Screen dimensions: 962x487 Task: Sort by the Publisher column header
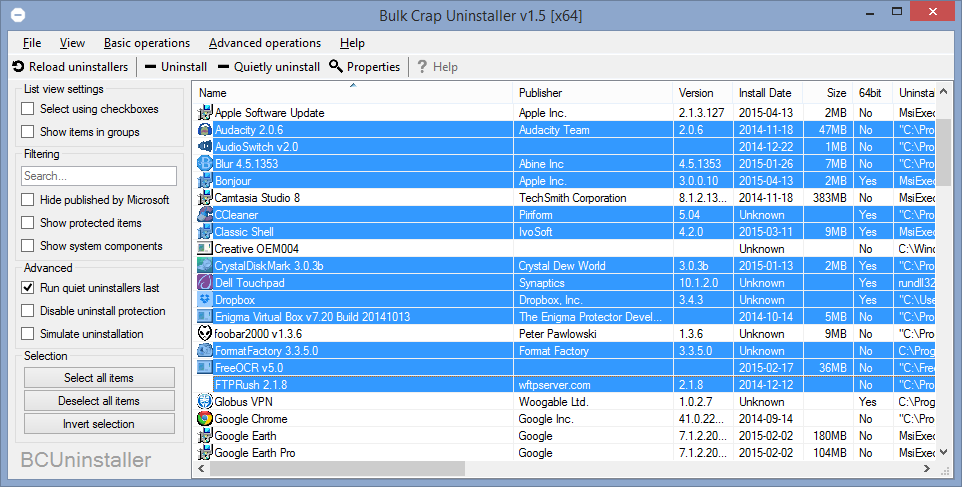(593, 93)
